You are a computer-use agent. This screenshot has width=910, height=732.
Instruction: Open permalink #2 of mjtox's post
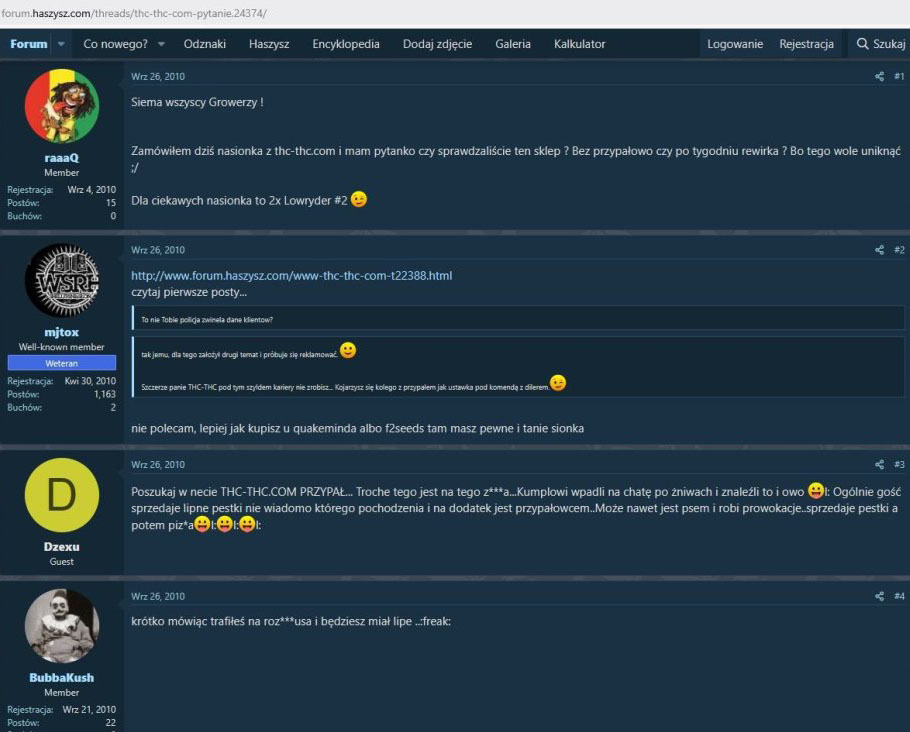(x=899, y=250)
